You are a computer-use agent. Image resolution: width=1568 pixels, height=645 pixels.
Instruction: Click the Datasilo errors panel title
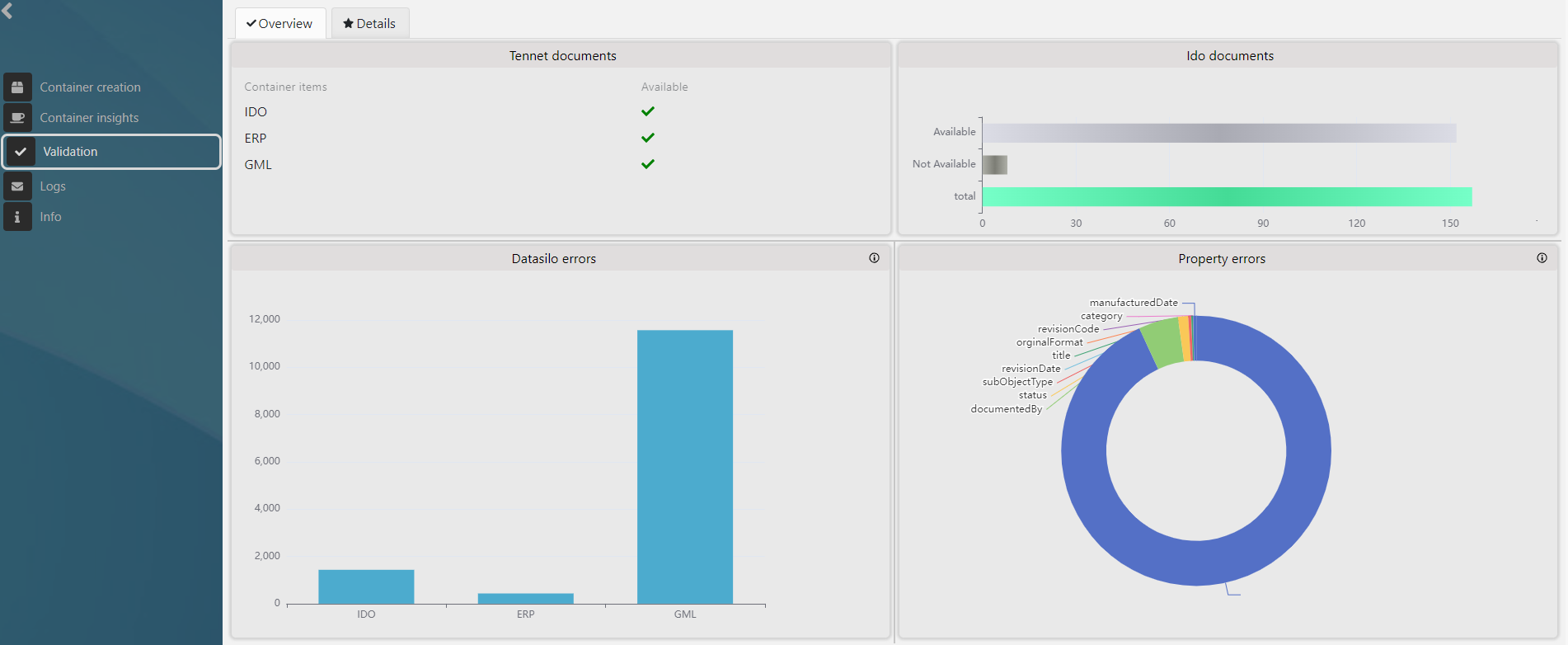point(554,259)
